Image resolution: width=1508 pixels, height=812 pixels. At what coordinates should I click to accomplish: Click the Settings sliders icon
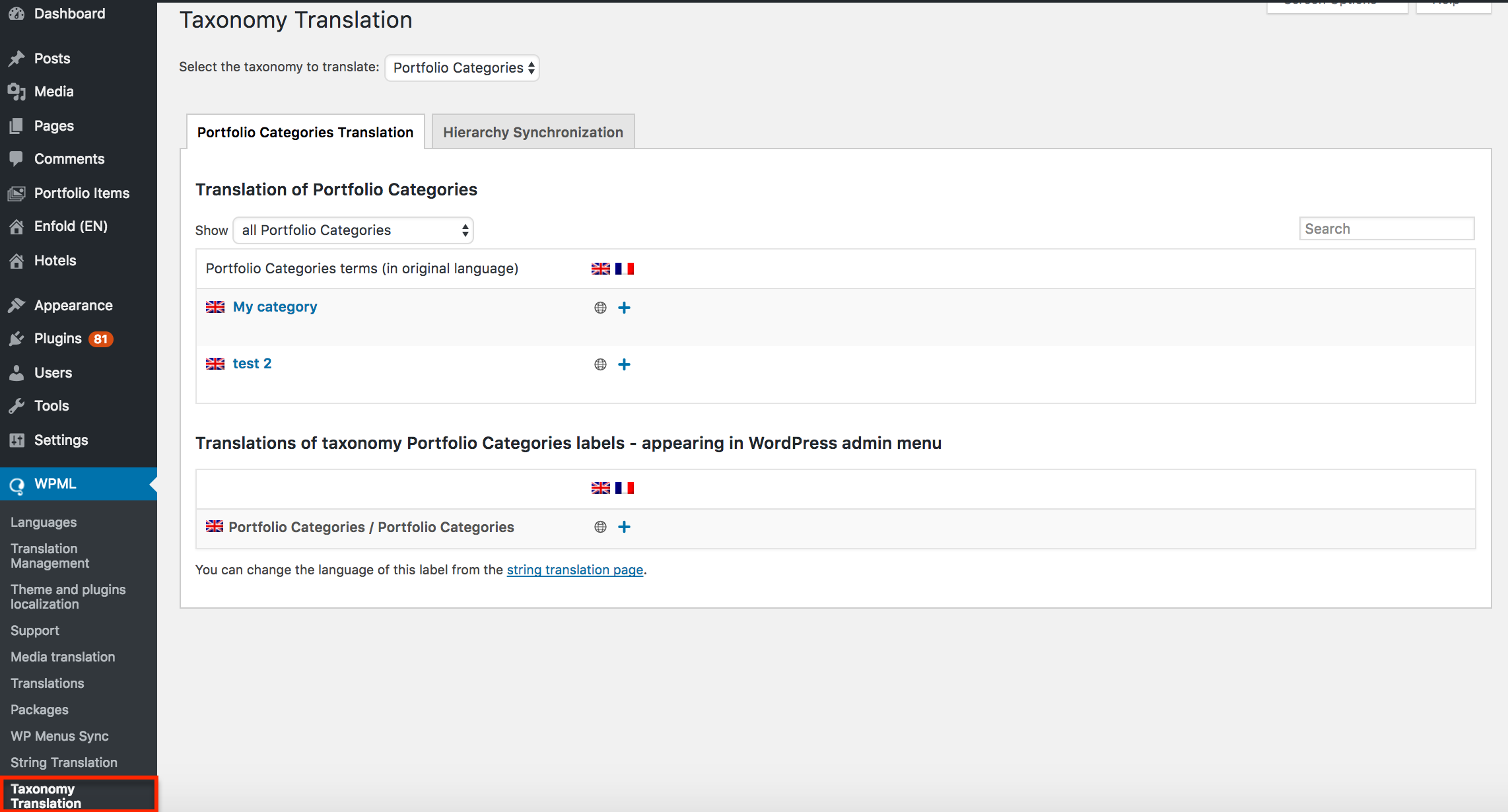point(17,440)
